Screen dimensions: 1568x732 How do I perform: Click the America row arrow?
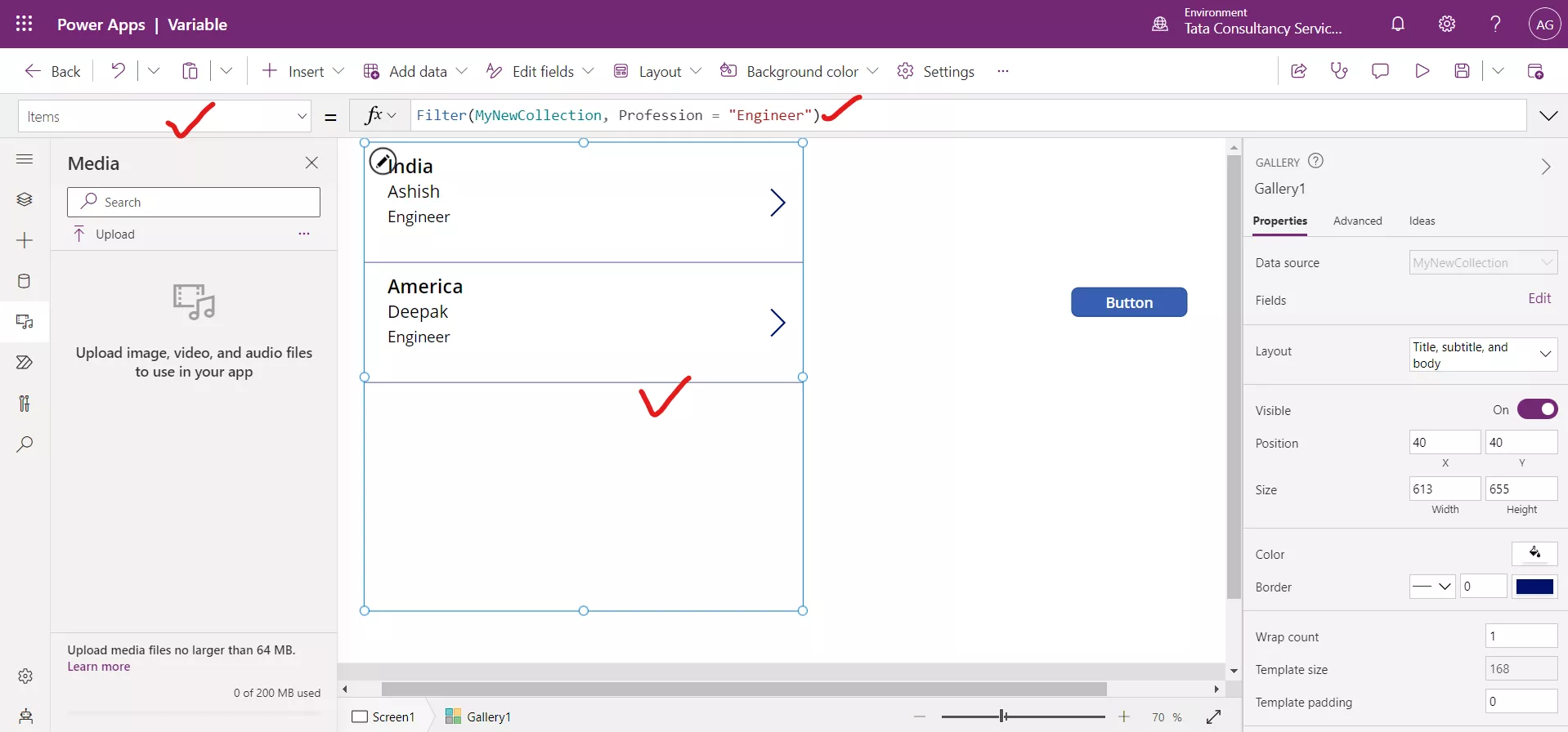tap(777, 323)
